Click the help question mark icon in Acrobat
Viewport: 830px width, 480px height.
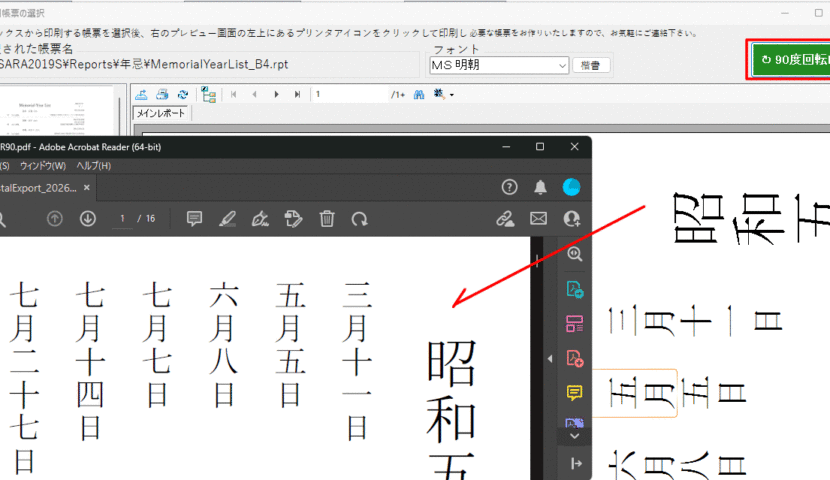[x=509, y=187]
